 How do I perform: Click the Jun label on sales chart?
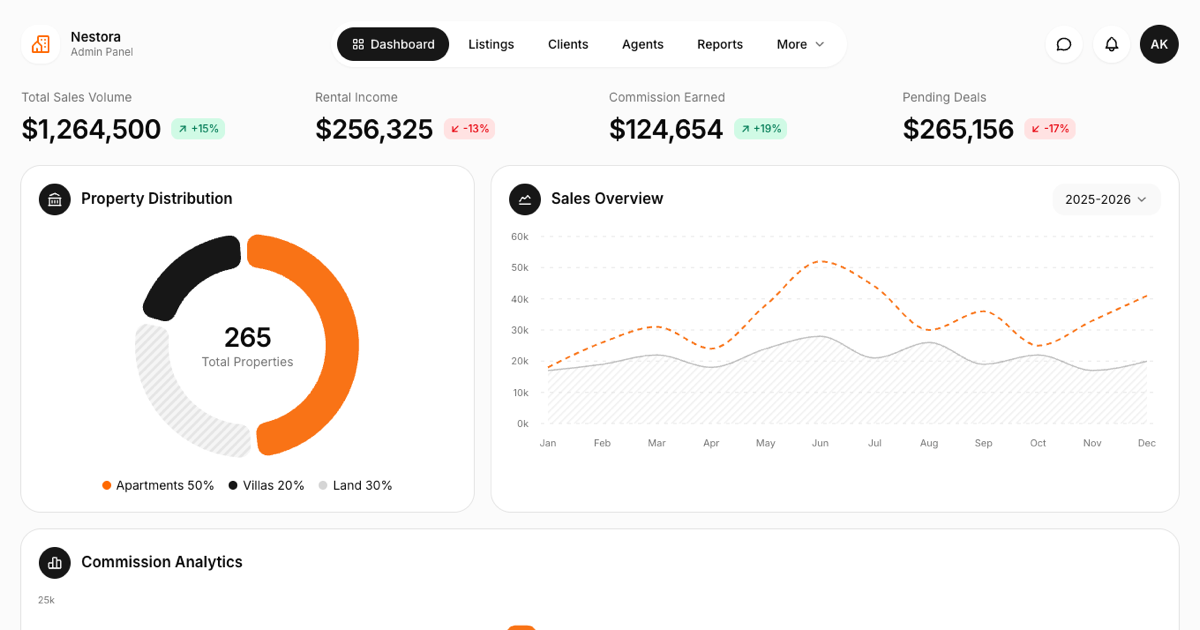click(820, 443)
